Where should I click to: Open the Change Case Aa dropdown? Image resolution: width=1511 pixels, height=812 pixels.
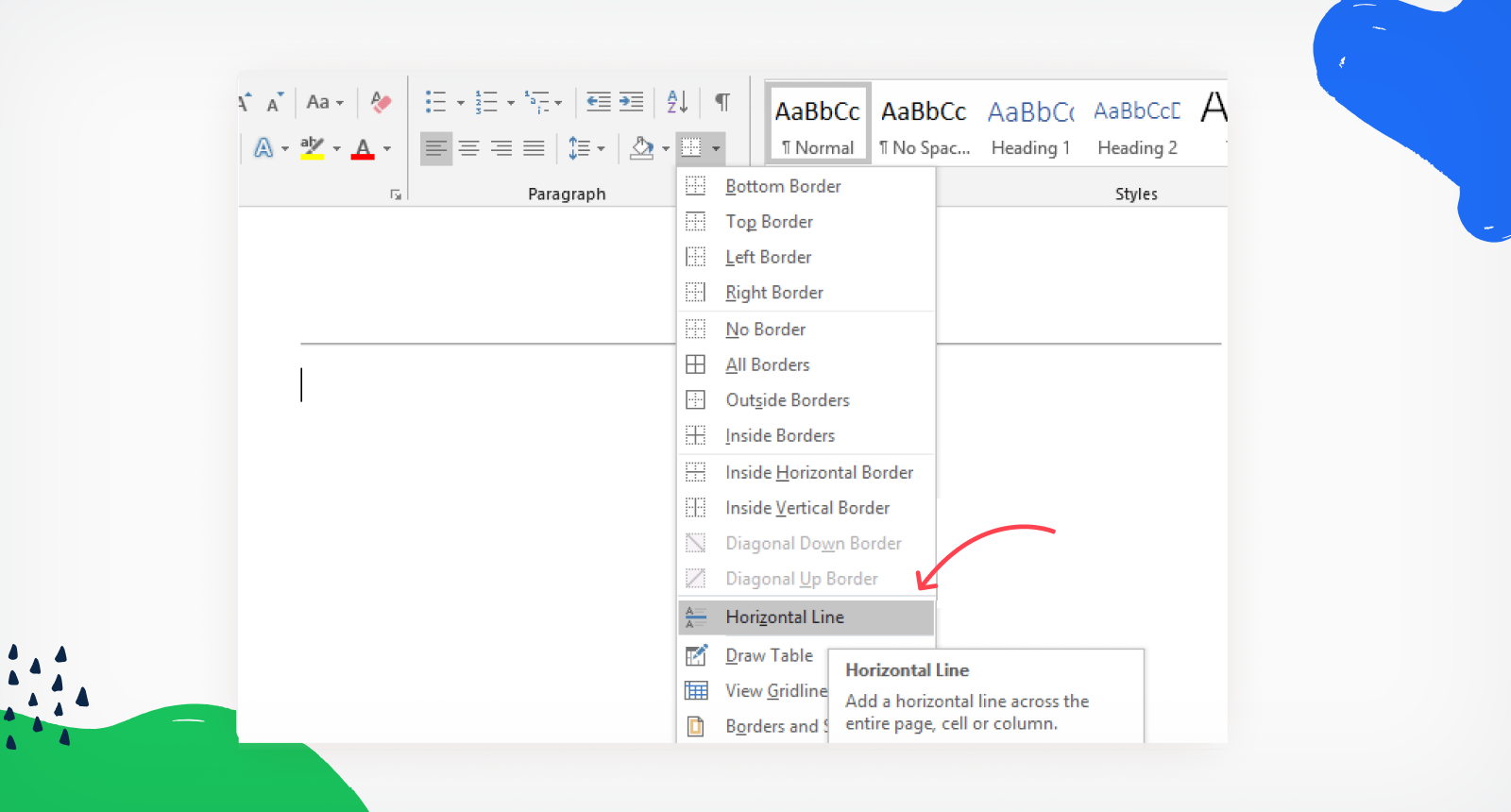324,102
